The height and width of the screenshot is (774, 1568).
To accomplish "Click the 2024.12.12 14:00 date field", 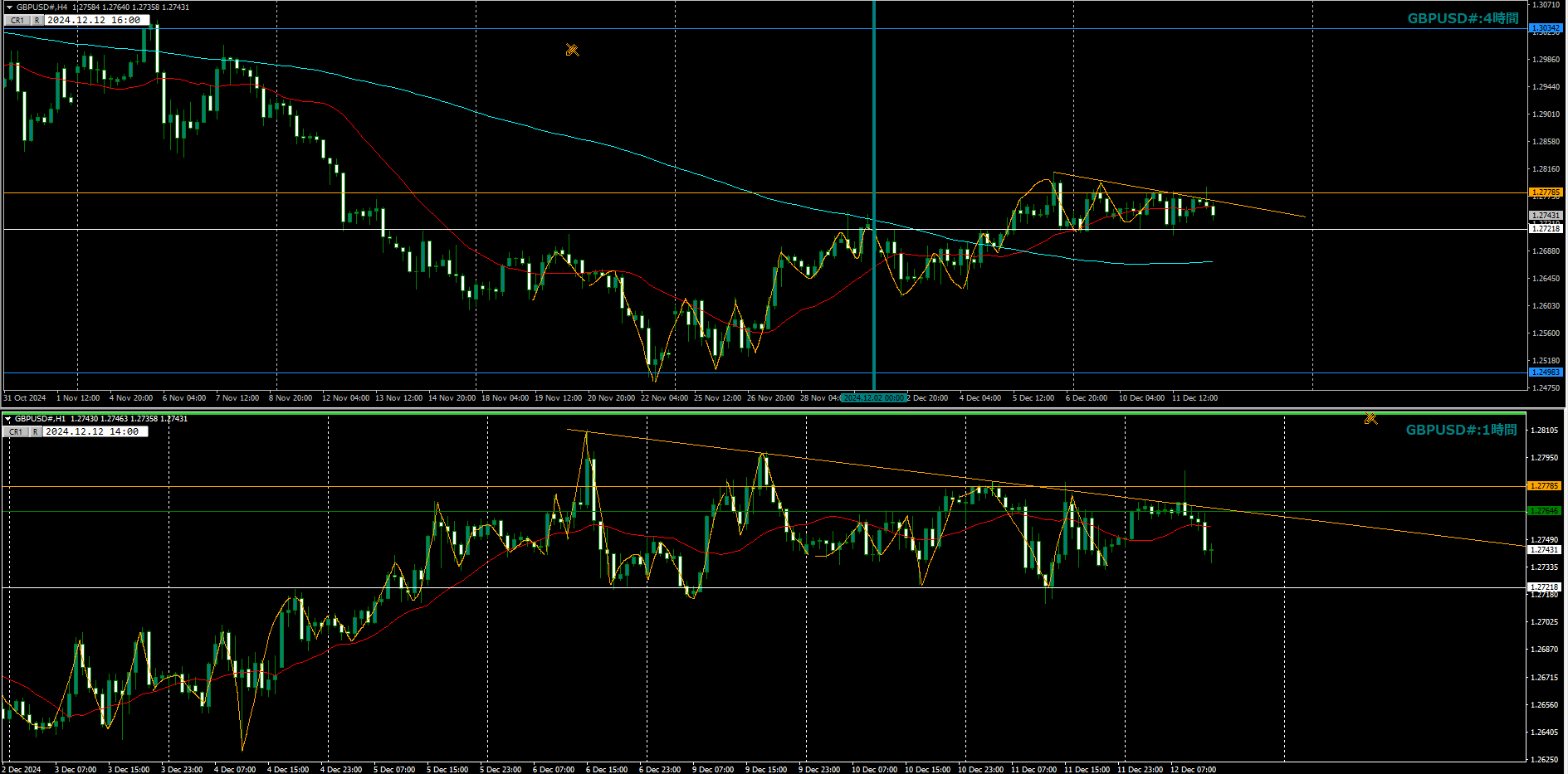I will tap(95, 431).
